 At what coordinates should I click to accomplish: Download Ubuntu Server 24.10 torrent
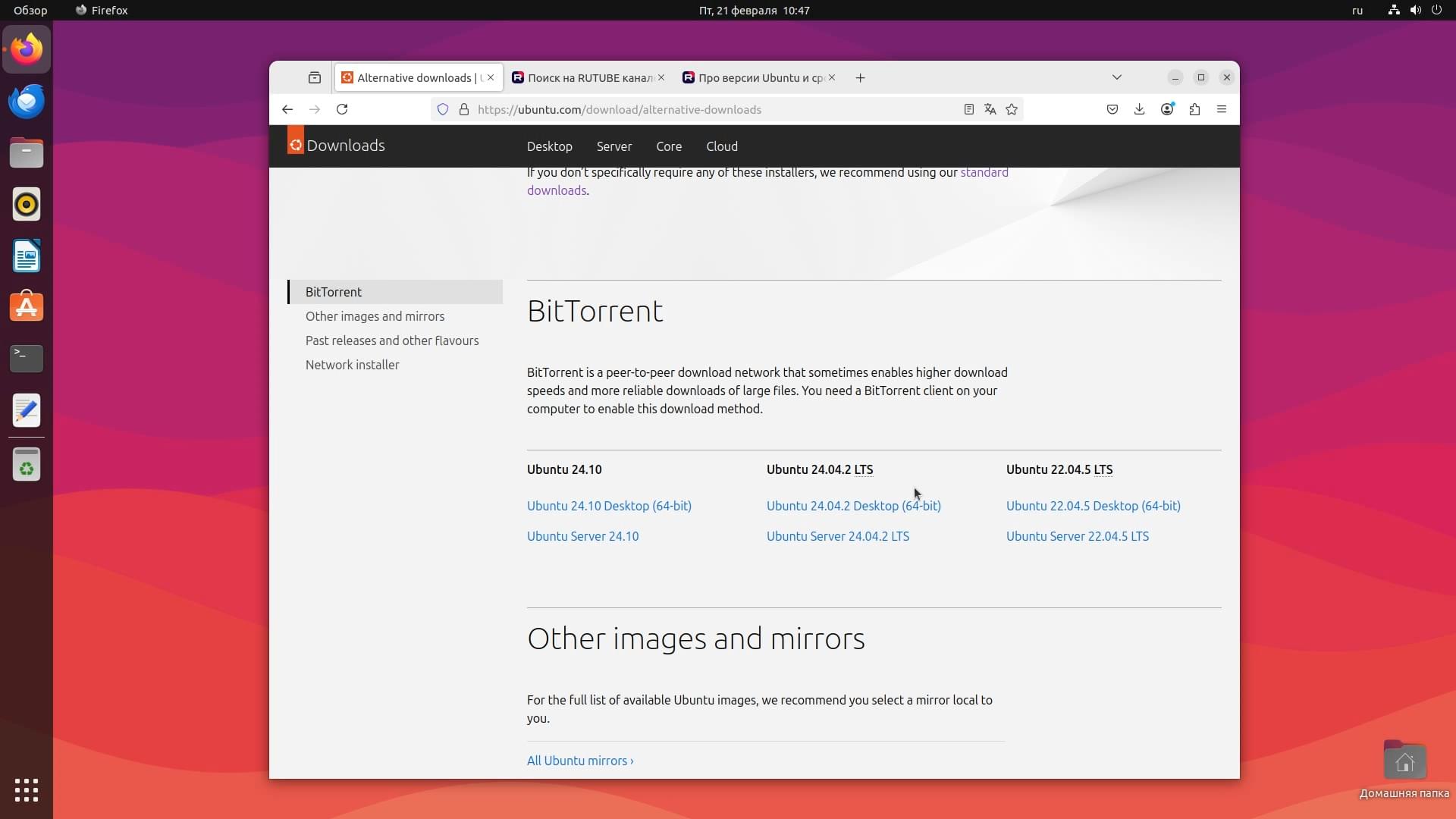point(582,536)
